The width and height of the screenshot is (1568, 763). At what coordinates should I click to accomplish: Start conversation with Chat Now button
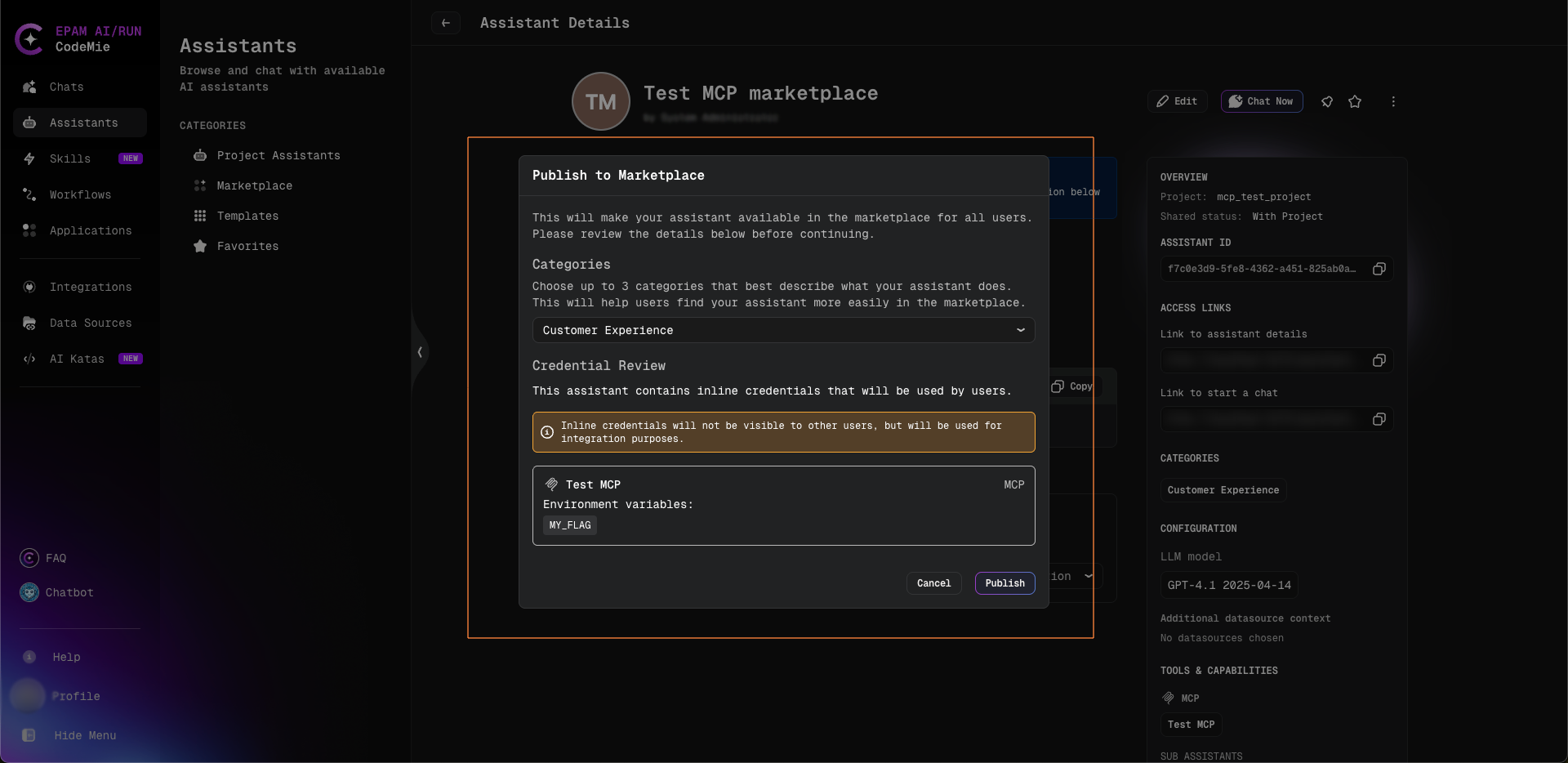coord(1262,101)
